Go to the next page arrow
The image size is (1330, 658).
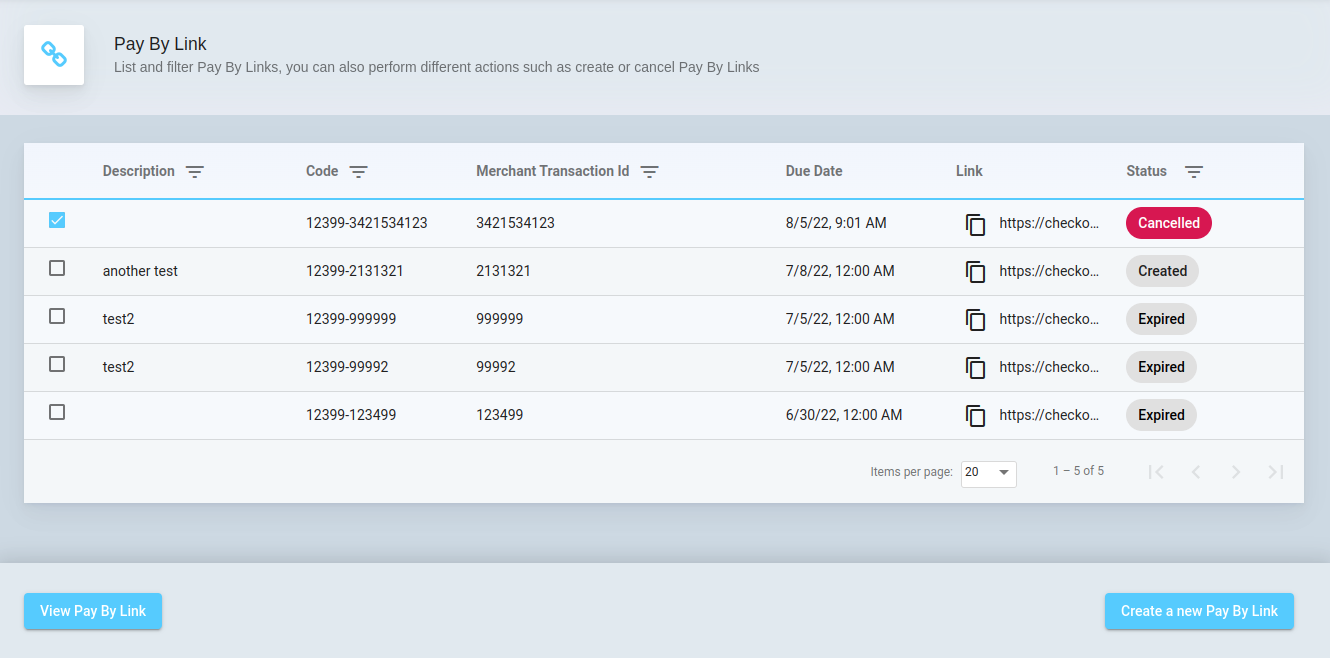point(1236,472)
